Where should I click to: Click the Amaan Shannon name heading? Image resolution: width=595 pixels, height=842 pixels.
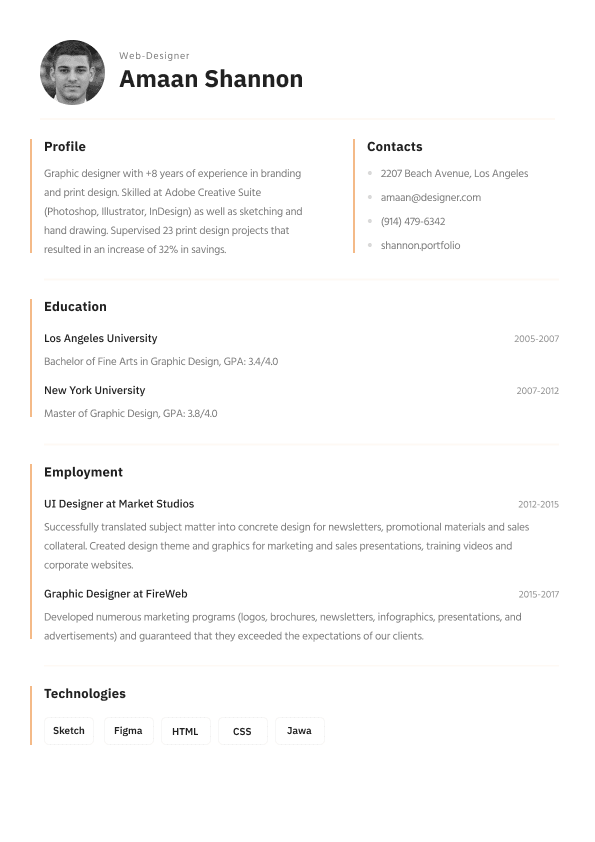click(211, 79)
